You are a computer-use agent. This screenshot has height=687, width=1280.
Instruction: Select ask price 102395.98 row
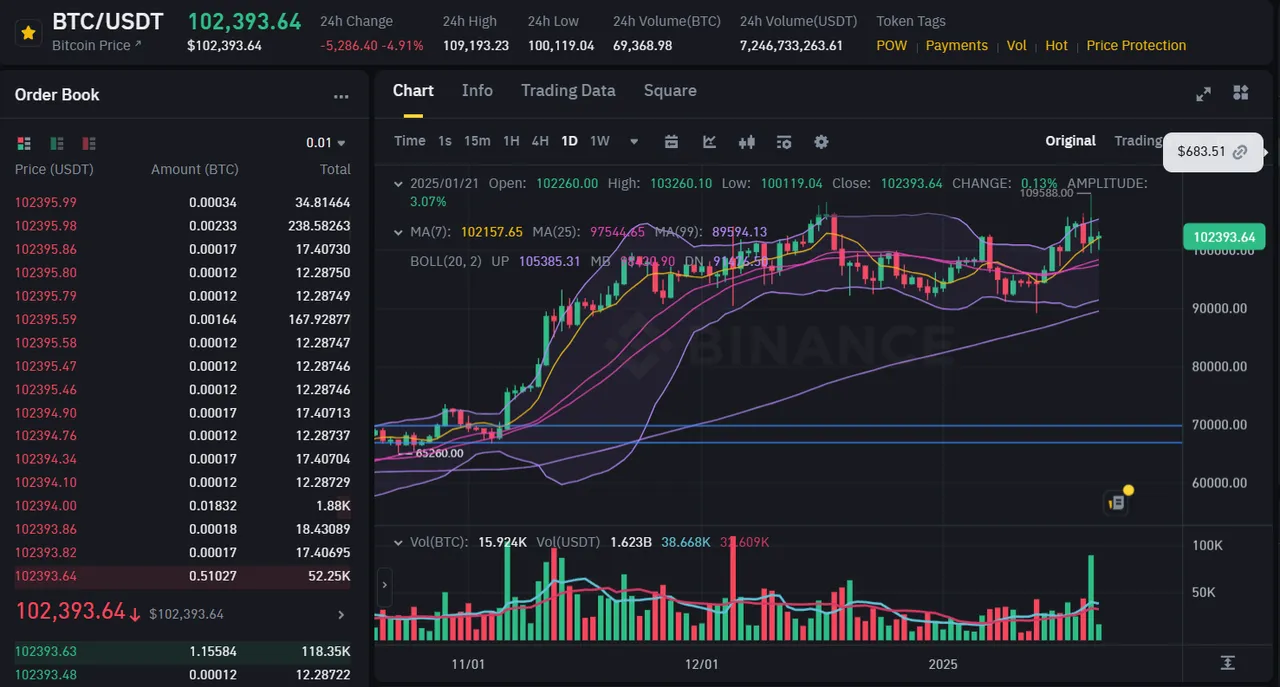(x=184, y=226)
